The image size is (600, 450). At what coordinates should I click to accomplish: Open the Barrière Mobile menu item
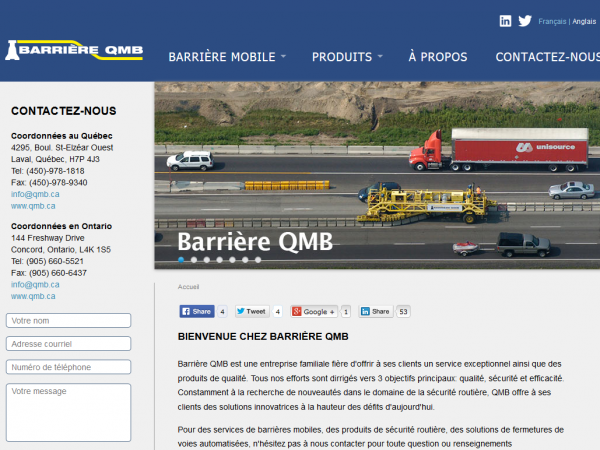pyautogui.click(x=222, y=57)
